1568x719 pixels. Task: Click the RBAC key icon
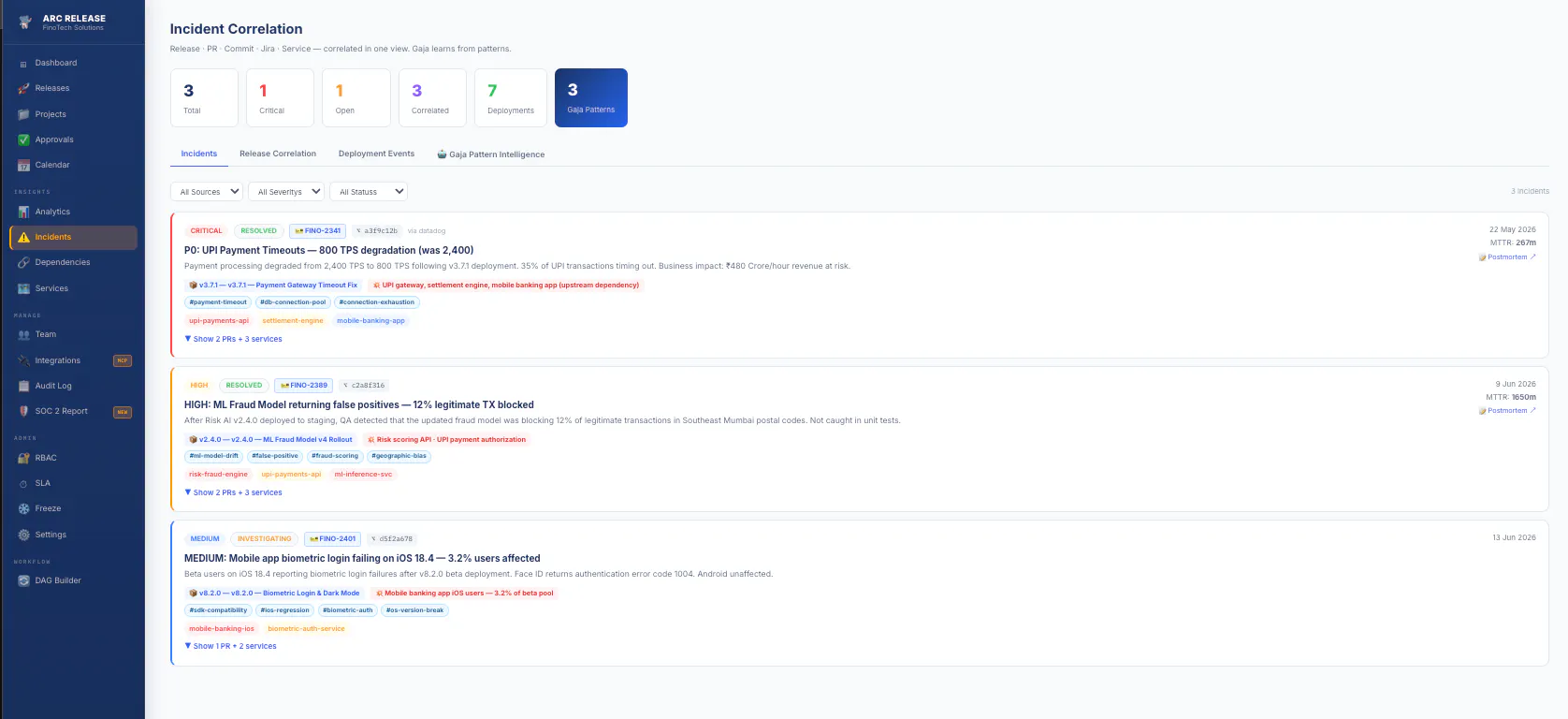(x=23, y=458)
